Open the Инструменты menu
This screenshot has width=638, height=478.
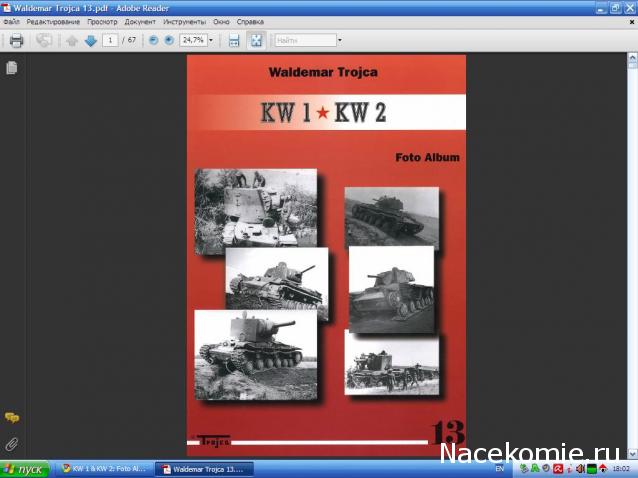184,22
